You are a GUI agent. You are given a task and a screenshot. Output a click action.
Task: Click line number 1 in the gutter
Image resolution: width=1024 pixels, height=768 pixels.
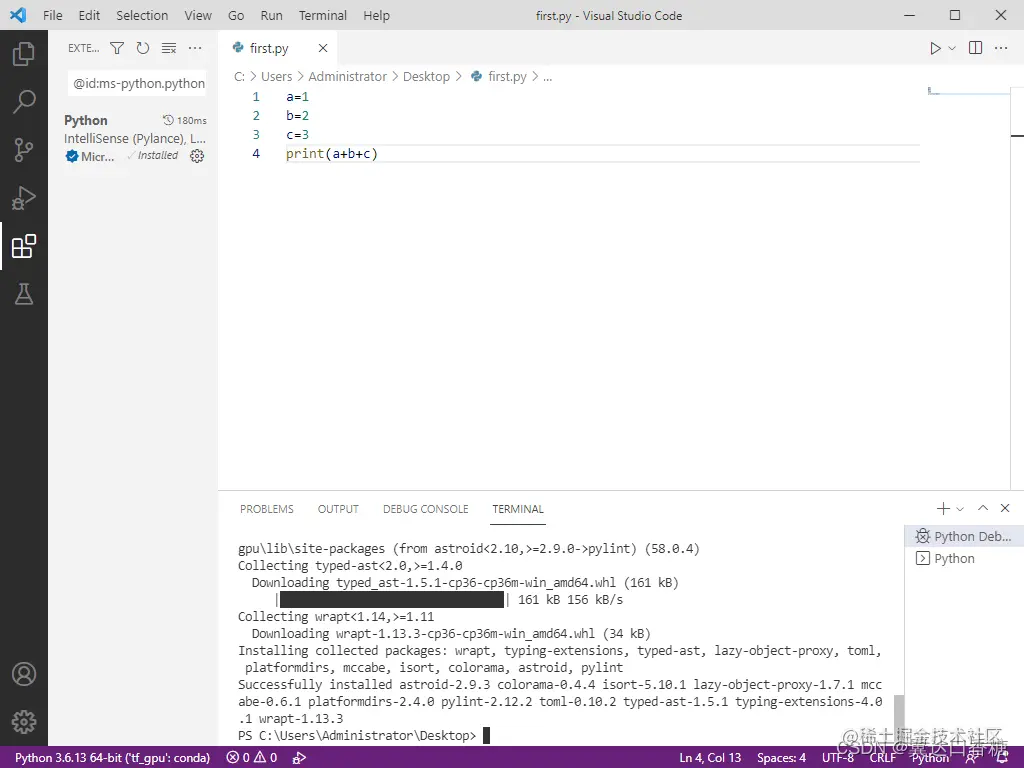pyautogui.click(x=256, y=97)
